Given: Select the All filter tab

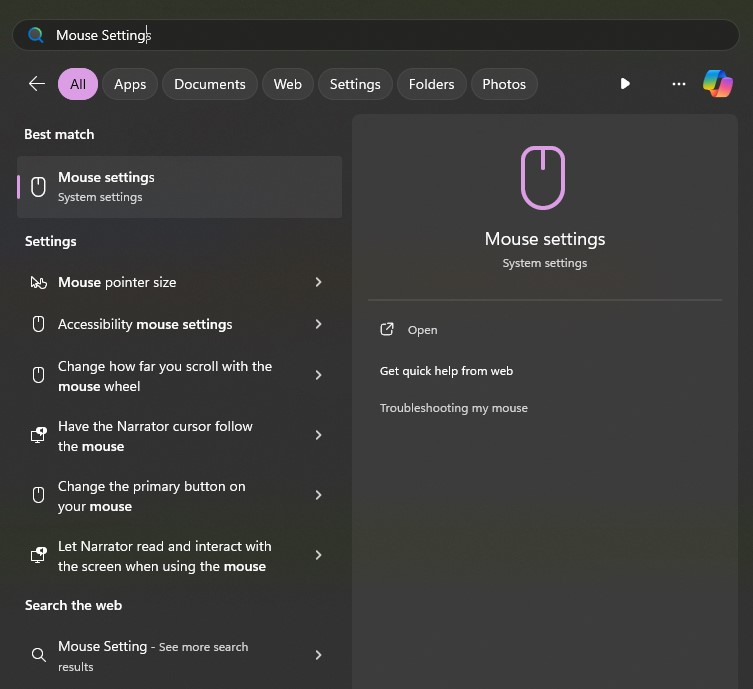Looking at the screenshot, I should click(x=78, y=84).
